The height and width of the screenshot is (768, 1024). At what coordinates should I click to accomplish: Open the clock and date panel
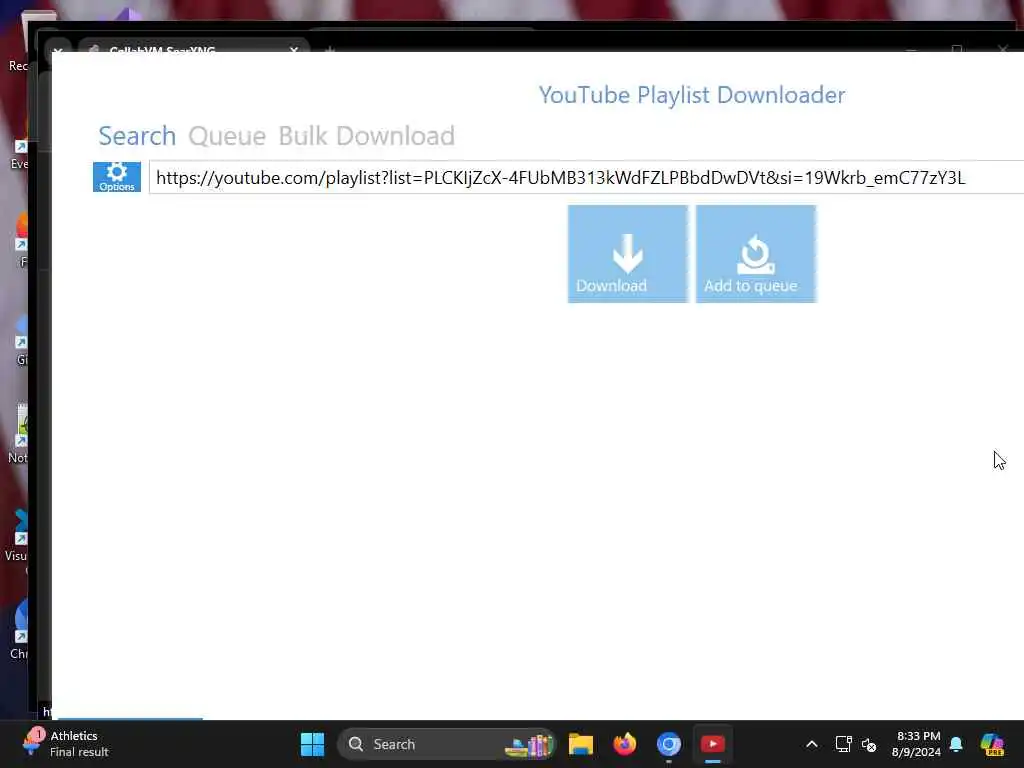tap(916, 744)
